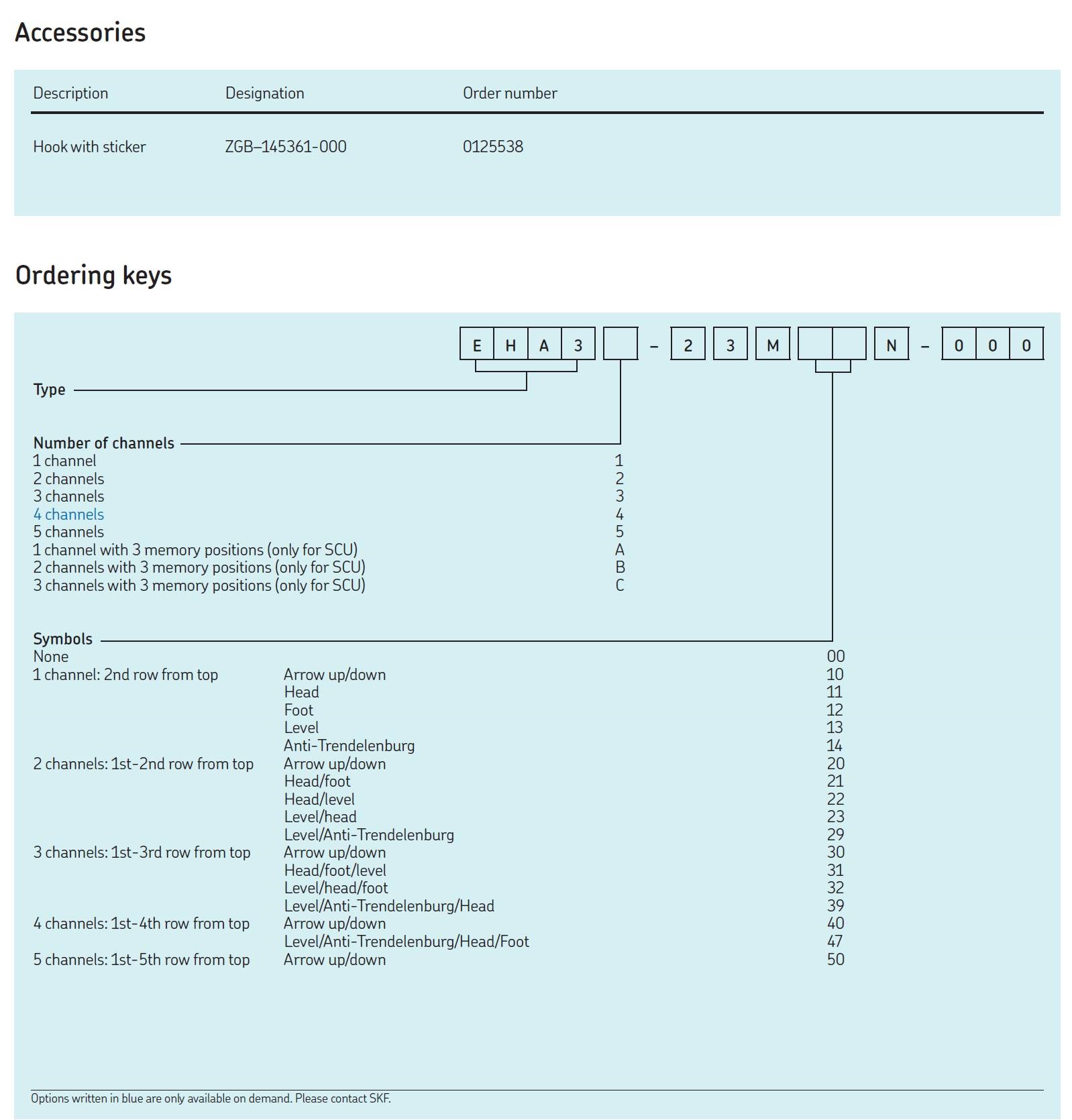Click the 'Hook with sticker' description
This screenshot has width=1072, height=1120.
pyautogui.click(x=89, y=147)
